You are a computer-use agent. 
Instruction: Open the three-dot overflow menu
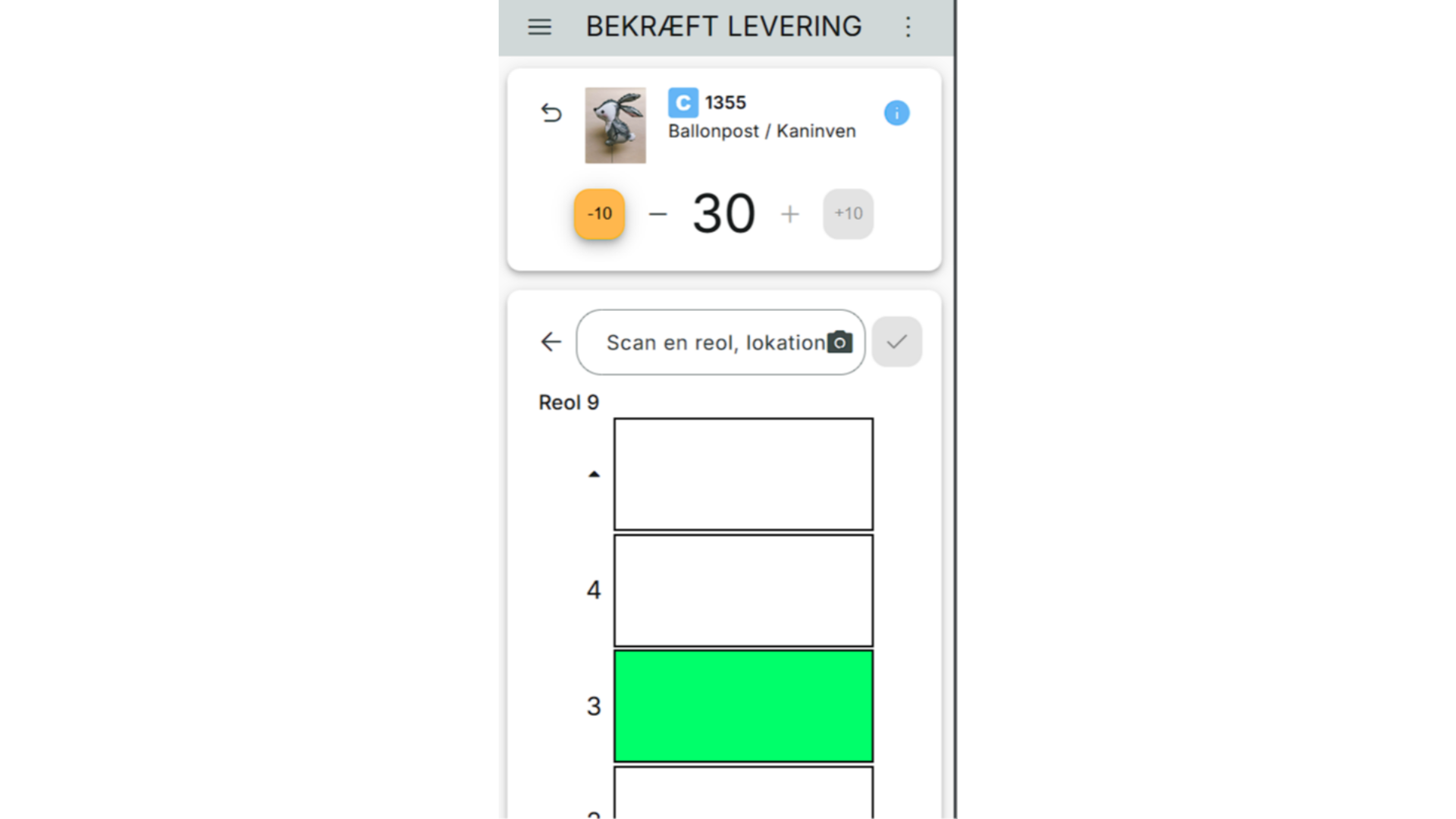(x=908, y=27)
